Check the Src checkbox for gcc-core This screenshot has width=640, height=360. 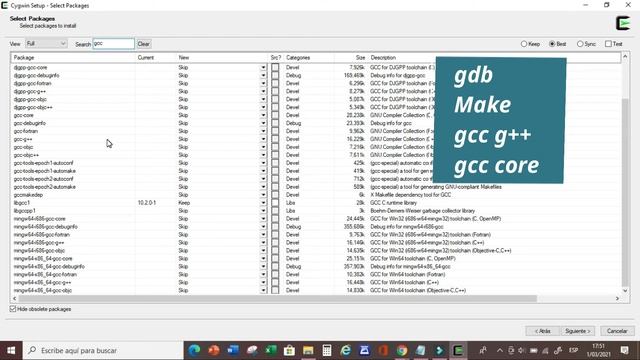click(x=275, y=115)
